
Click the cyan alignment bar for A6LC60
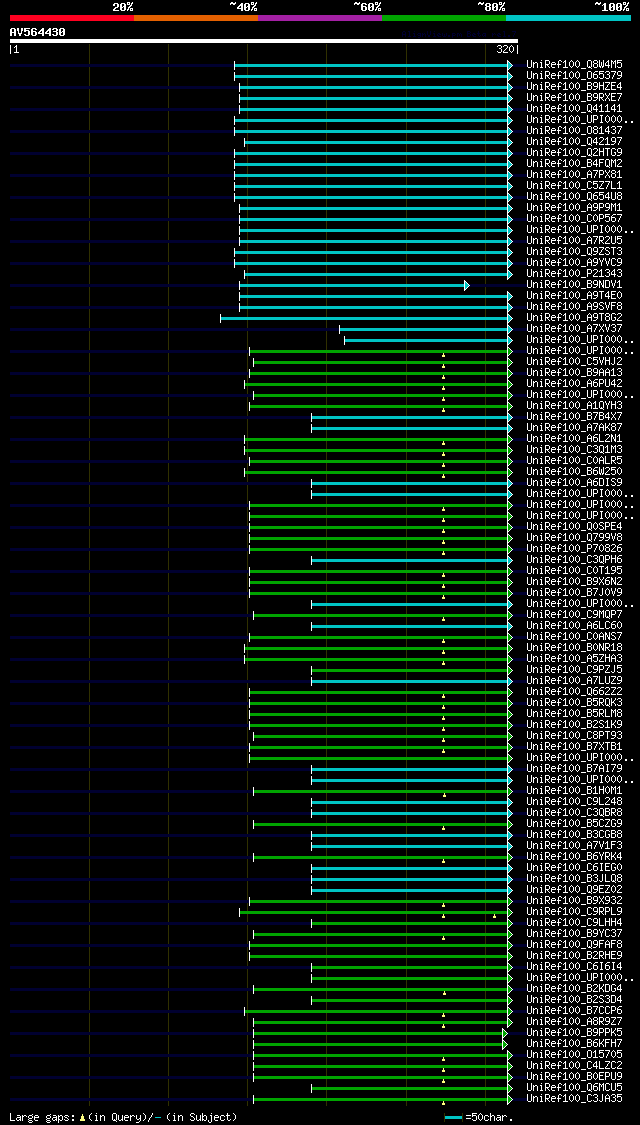(413, 626)
